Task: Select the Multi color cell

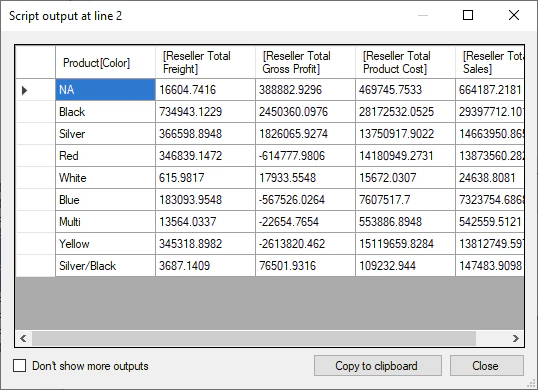Action: point(105,222)
